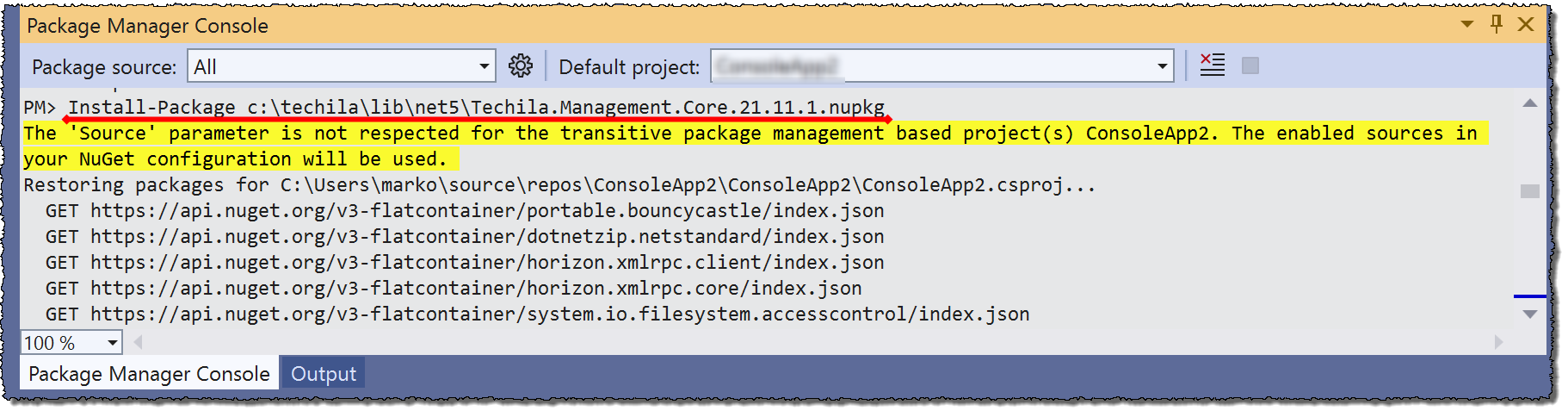Switch to the Output tab
Screen dimensions: 1568x417
point(324,374)
